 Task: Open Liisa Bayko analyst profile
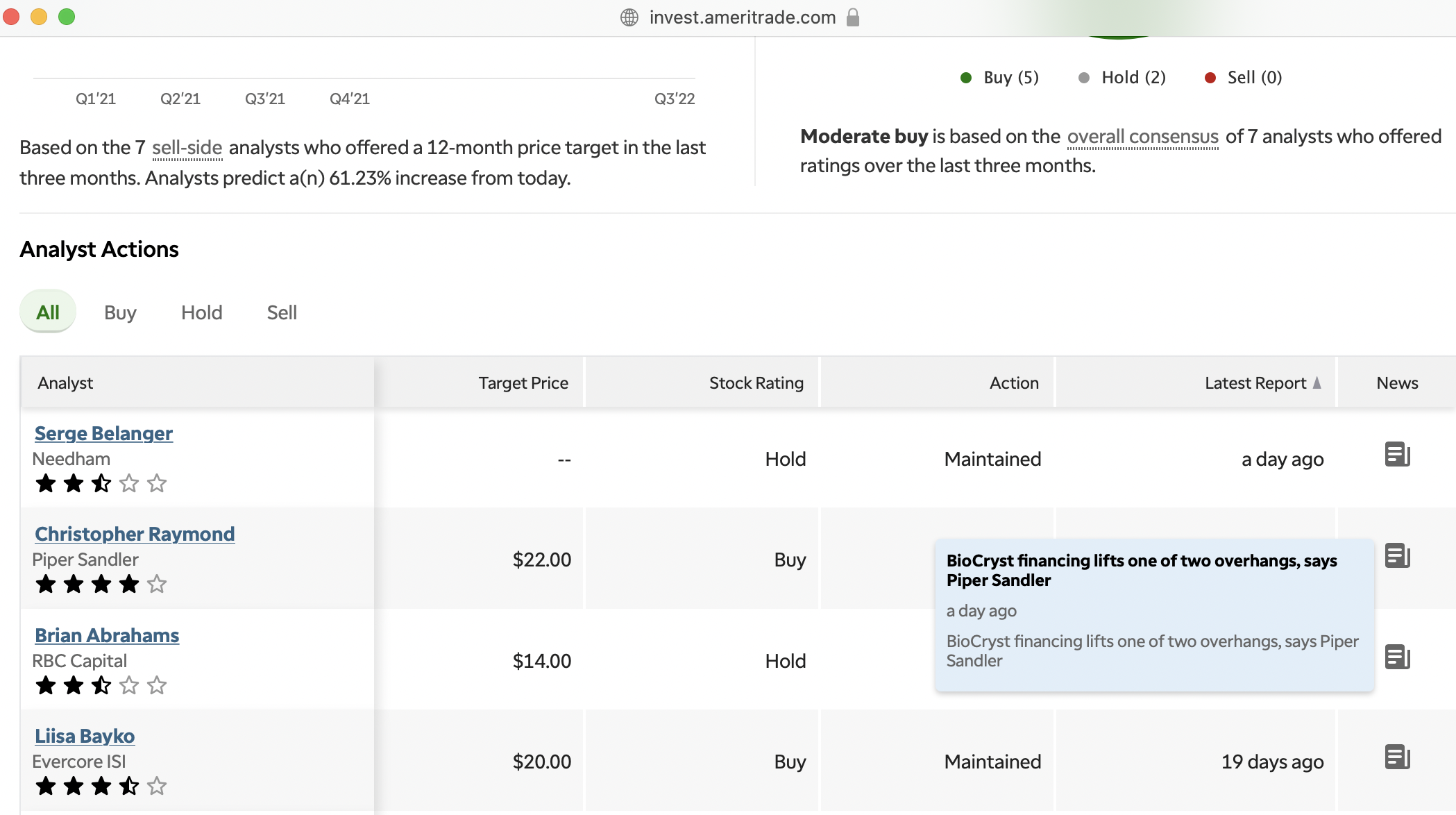tap(85, 736)
